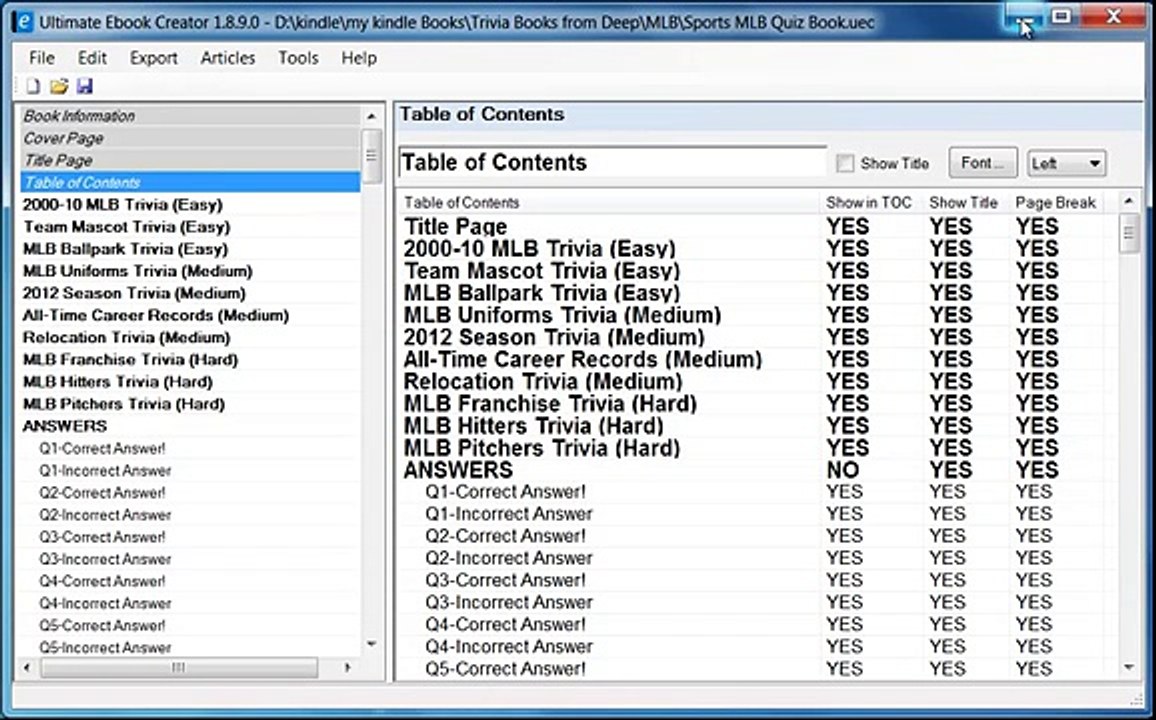Toggle Show in TOC for Q1-Incorrect Answer row

pyautogui.click(x=844, y=514)
